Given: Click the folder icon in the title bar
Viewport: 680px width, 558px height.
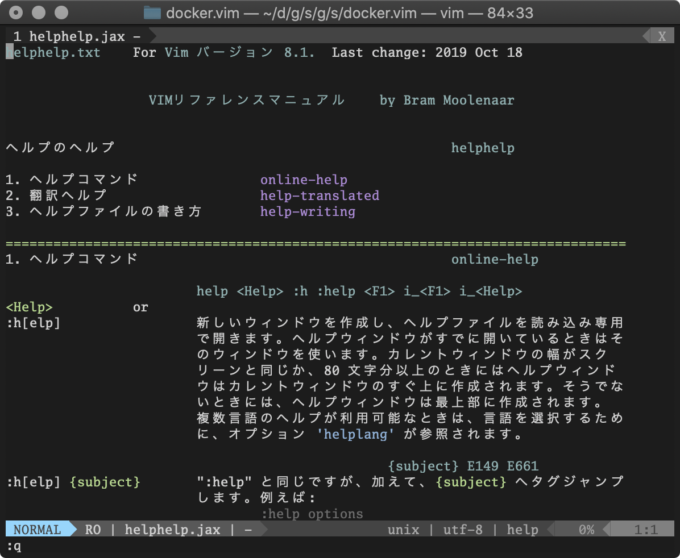Looking at the screenshot, I should pyautogui.click(x=152, y=13).
